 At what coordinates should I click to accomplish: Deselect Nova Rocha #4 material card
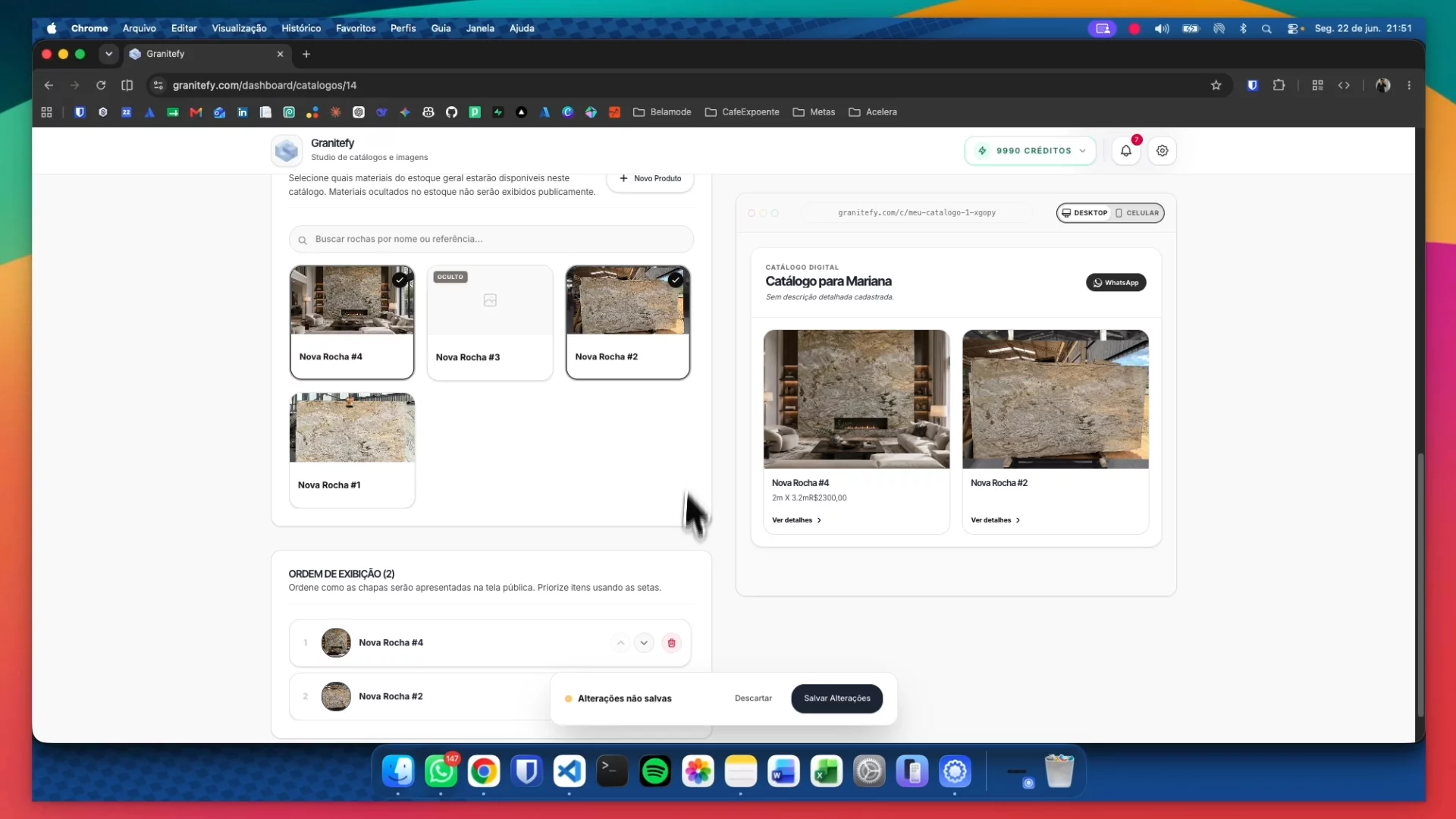pyautogui.click(x=352, y=322)
